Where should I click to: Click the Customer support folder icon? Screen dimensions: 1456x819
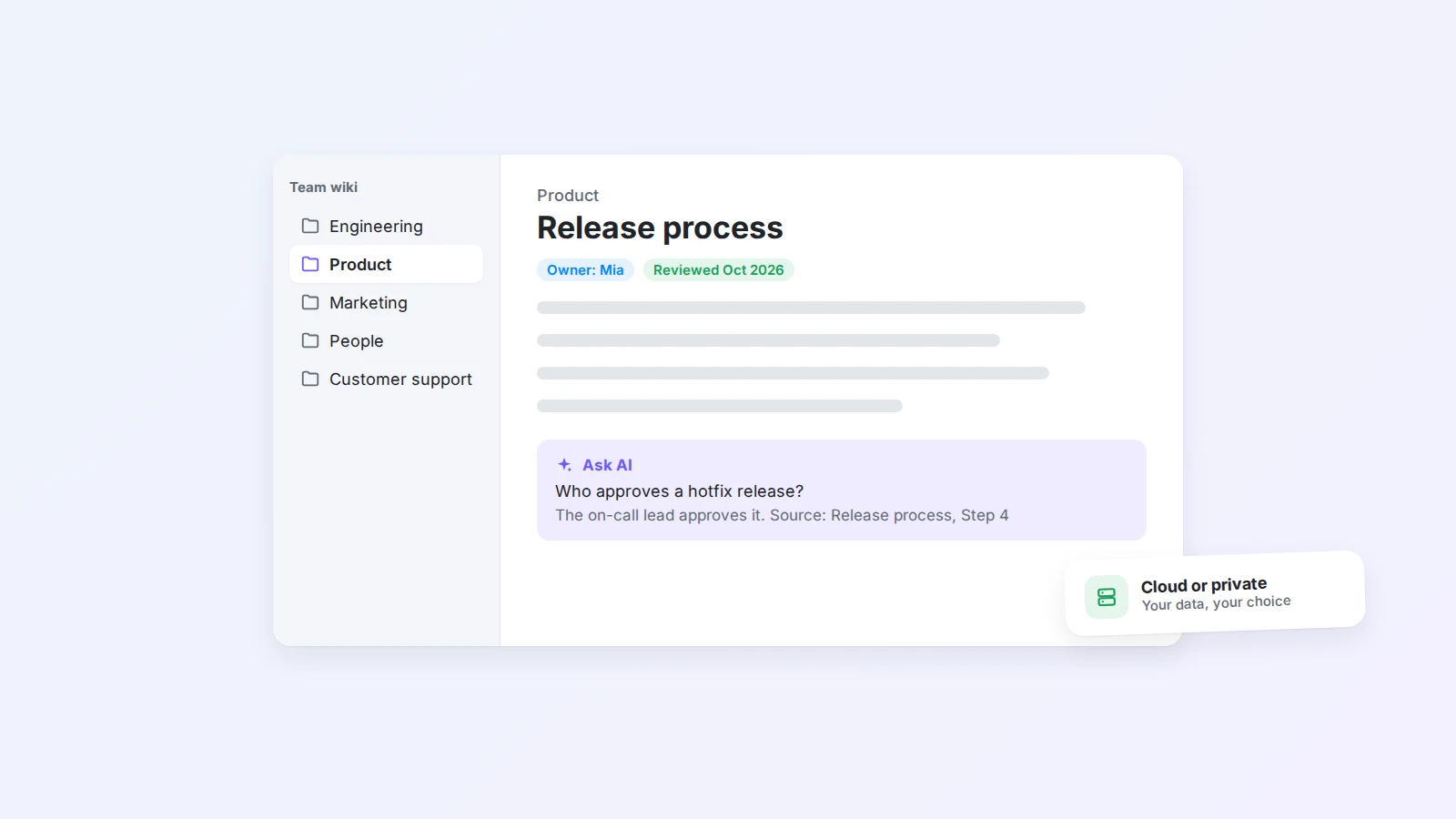(310, 379)
